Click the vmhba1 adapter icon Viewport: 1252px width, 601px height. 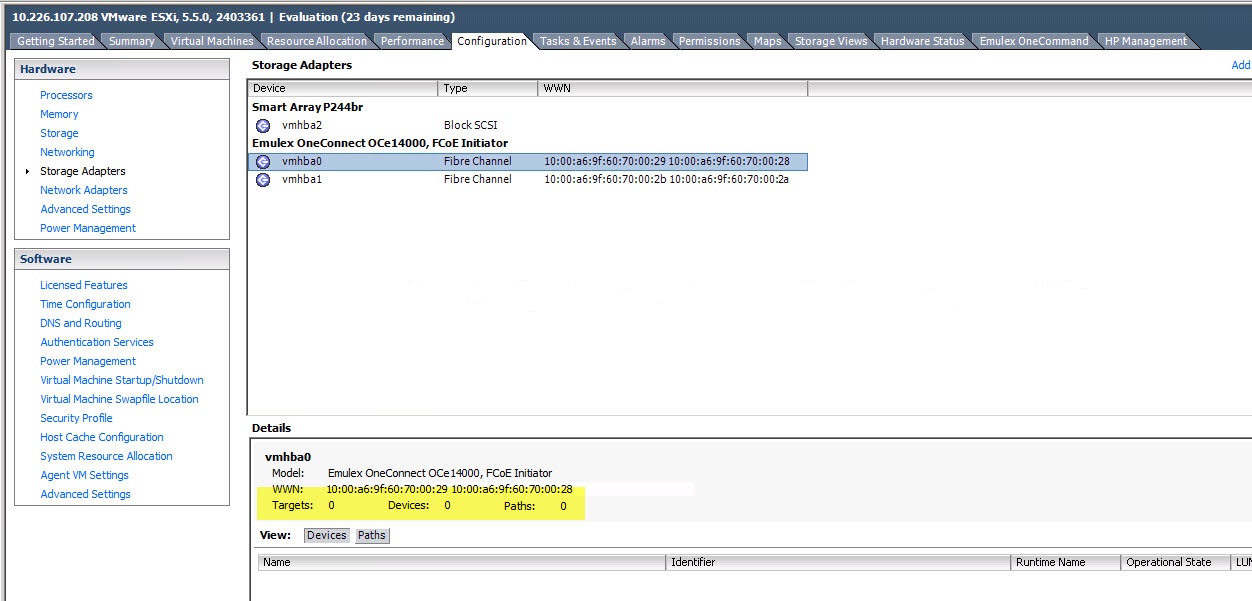pyautogui.click(x=263, y=180)
